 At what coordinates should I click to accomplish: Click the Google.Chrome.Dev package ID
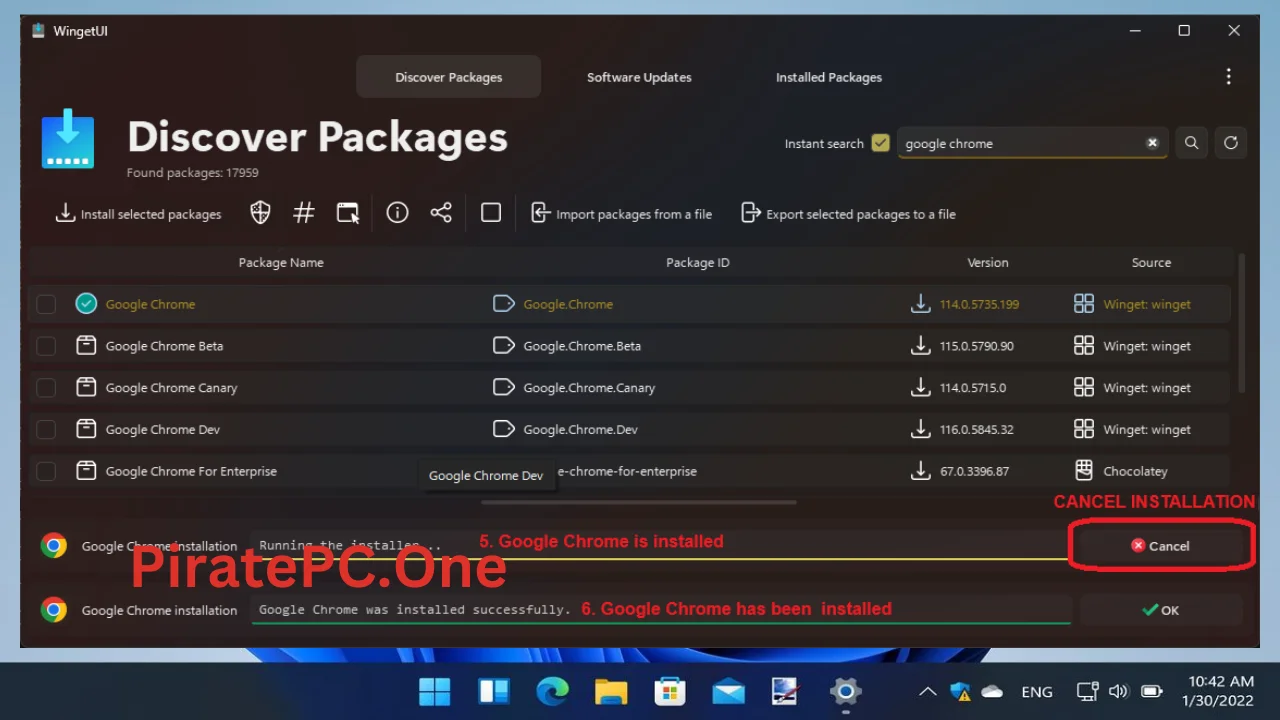pyautogui.click(x=580, y=430)
